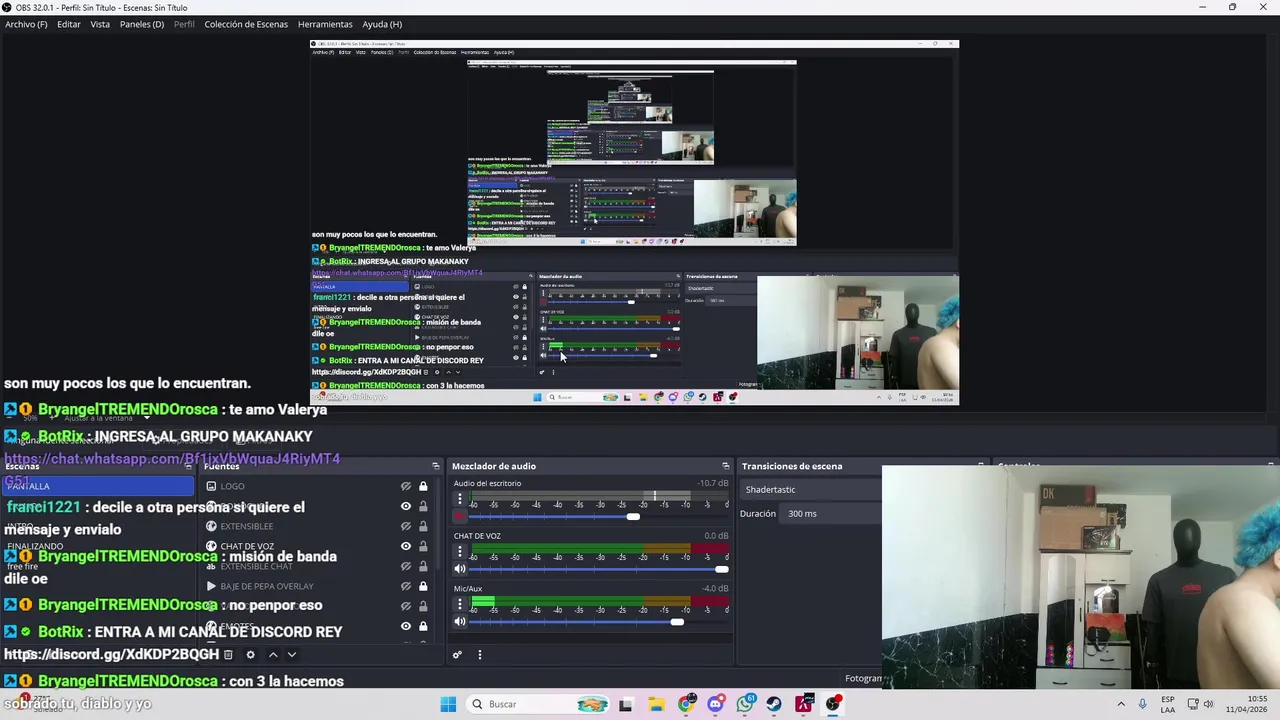Open the Ayuda (H) menu
This screenshot has width=1280, height=720.
(x=382, y=24)
